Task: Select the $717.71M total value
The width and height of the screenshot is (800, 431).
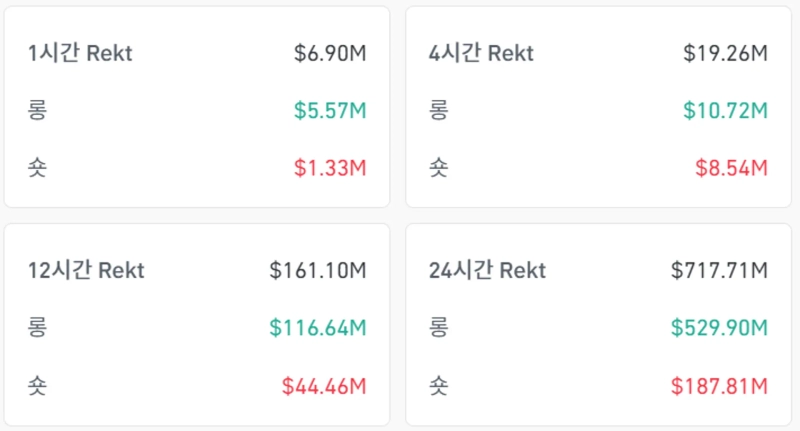Action: pos(719,270)
